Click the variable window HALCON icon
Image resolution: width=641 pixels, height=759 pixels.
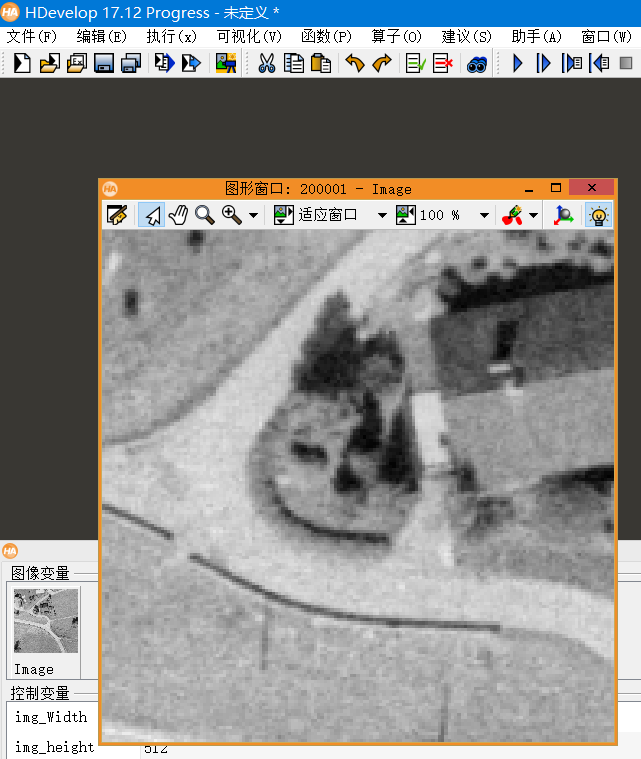coord(10,551)
